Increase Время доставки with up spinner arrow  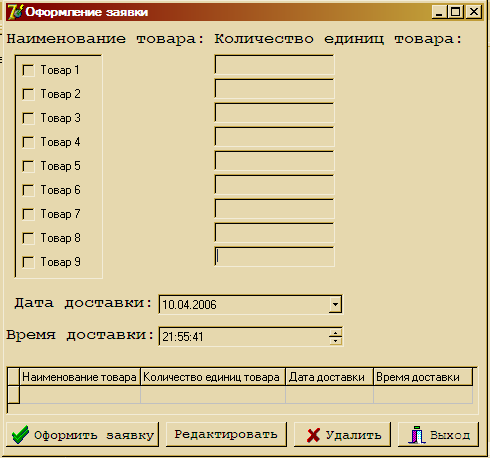(x=335, y=333)
